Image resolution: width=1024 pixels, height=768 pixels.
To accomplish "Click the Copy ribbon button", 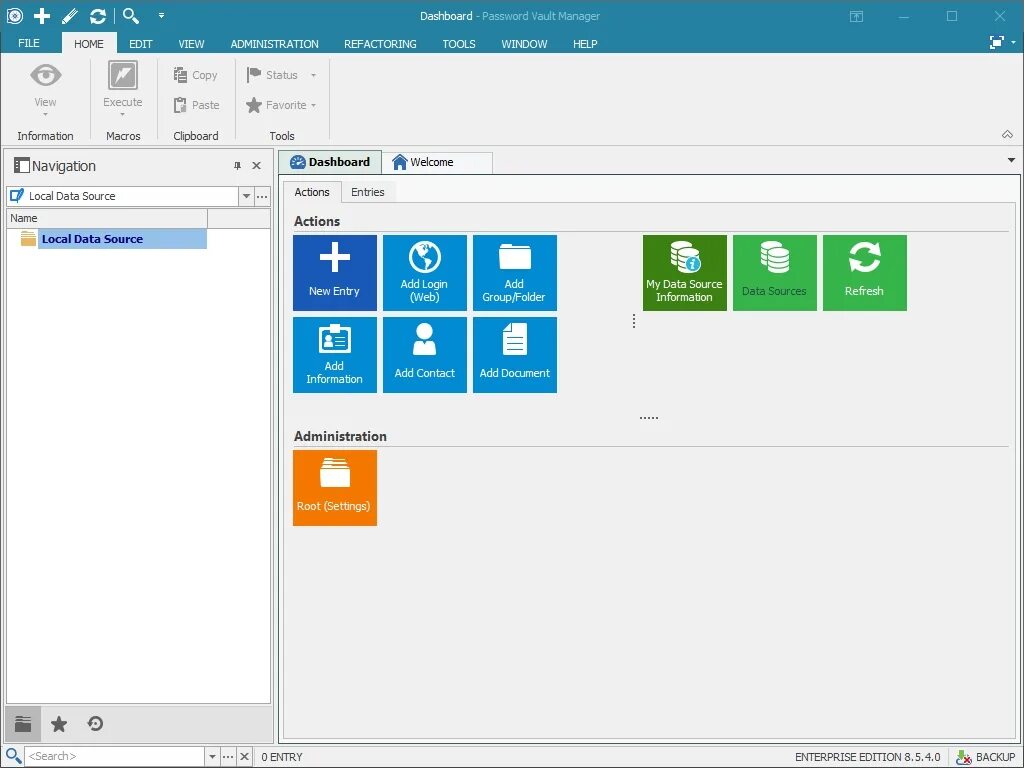I will point(195,75).
